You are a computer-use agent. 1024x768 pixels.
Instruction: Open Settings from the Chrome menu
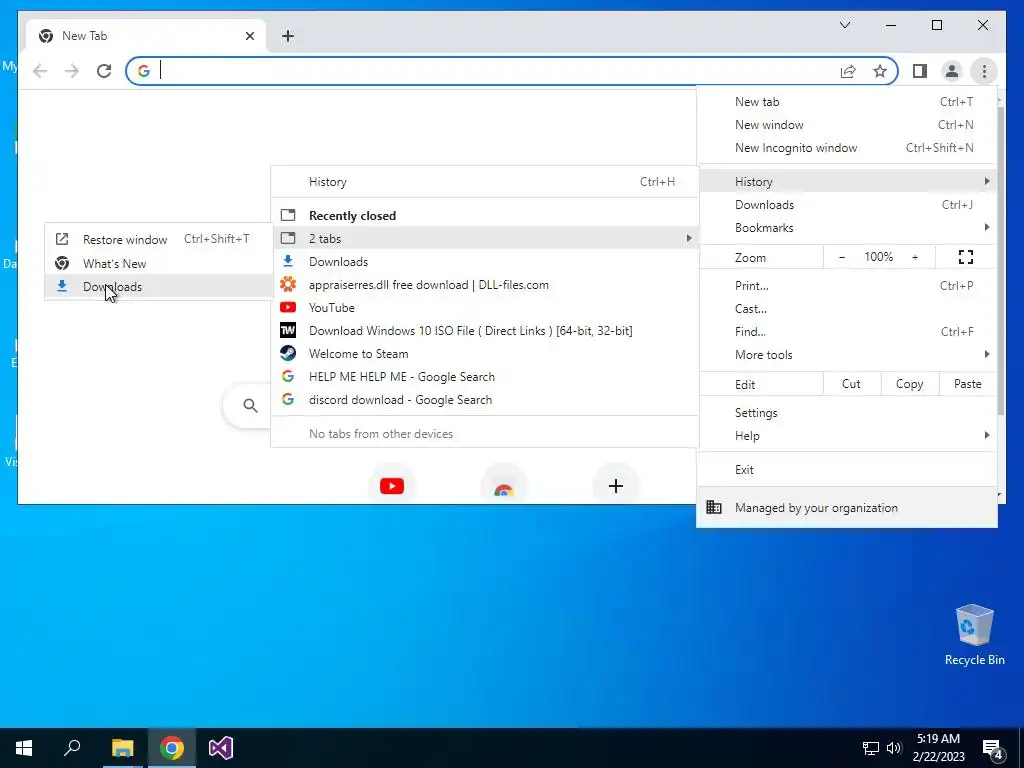(x=847, y=413)
